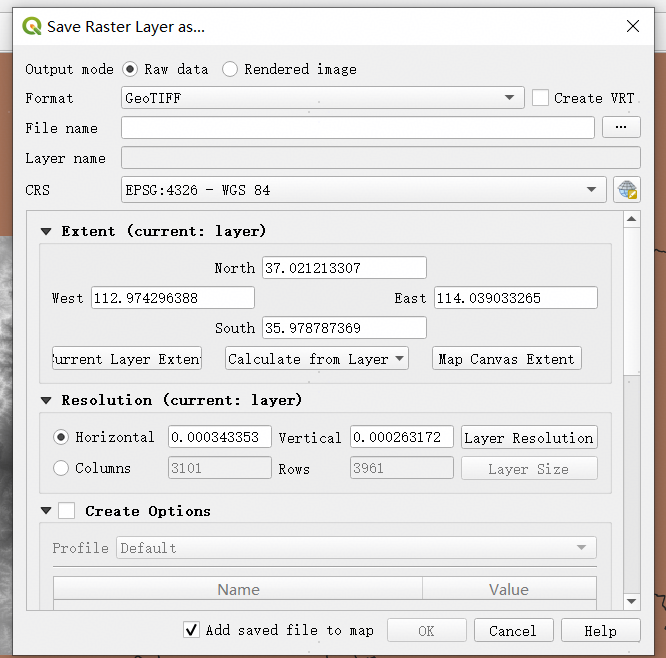The width and height of the screenshot is (666, 658).
Task: Select the Horizontal resolution radio button
Action: coord(61,437)
